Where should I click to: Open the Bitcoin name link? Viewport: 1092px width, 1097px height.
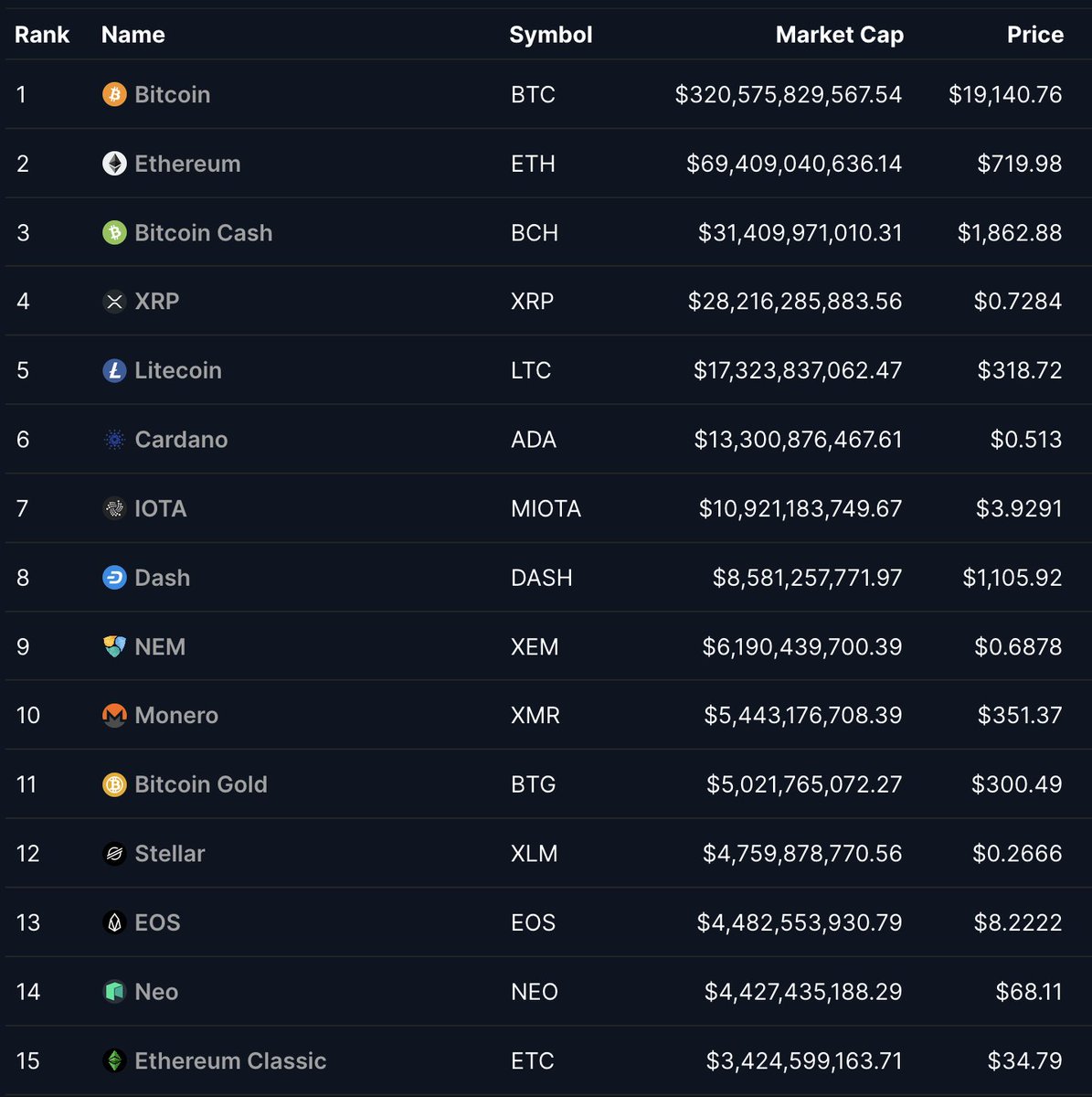173,94
